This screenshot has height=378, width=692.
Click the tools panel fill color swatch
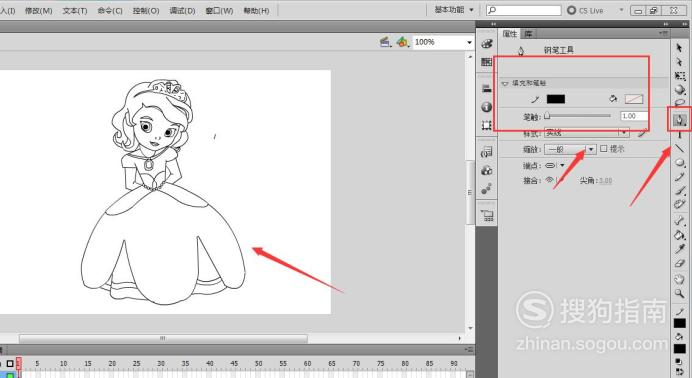tap(680, 348)
